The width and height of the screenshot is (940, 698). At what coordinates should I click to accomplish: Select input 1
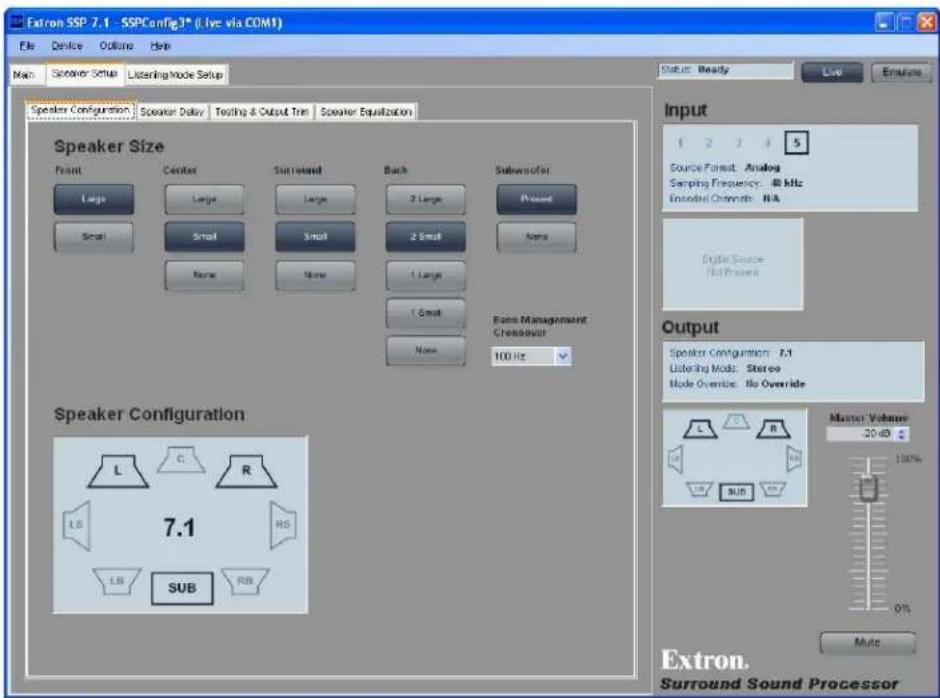pos(680,143)
